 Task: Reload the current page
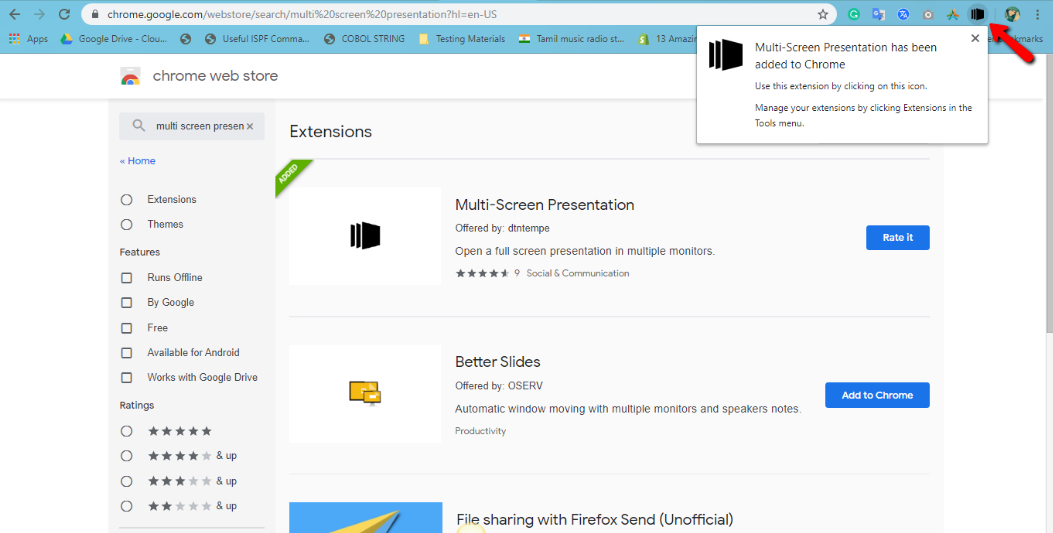point(64,14)
